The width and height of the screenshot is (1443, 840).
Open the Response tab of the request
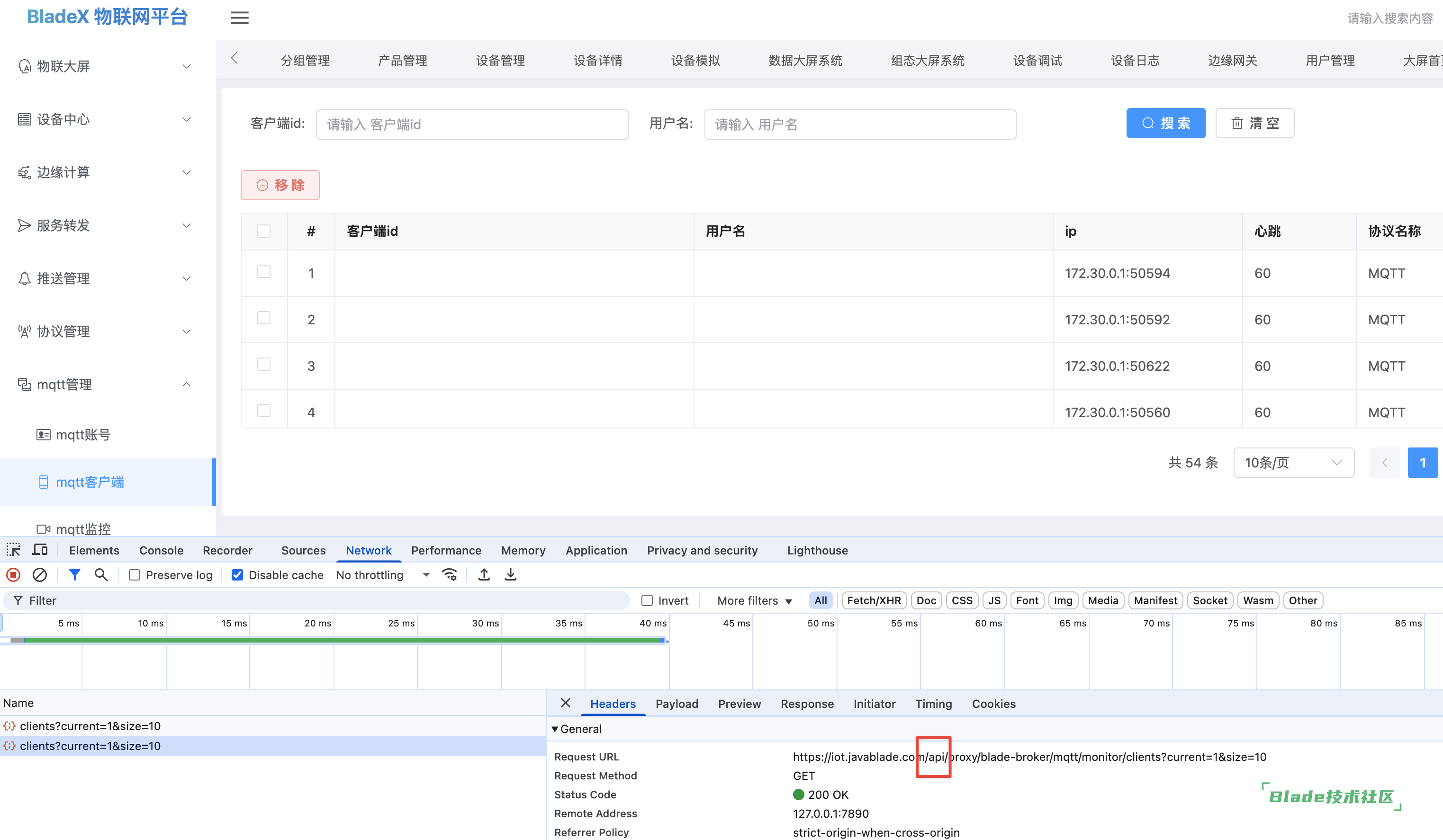[x=807, y=703]
